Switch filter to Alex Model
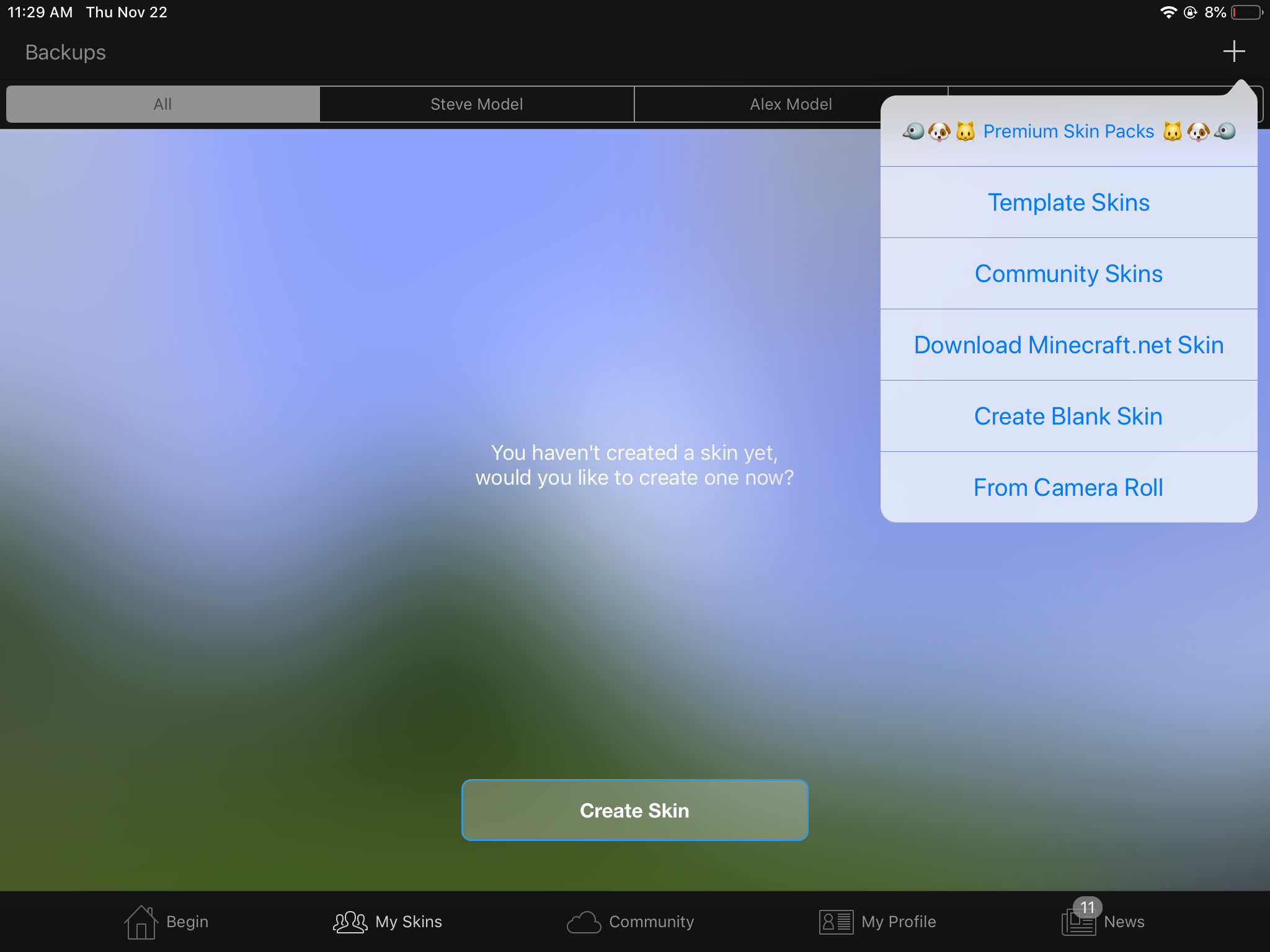The height and width of the screenshot is (952, 1270). click(791, 104)
